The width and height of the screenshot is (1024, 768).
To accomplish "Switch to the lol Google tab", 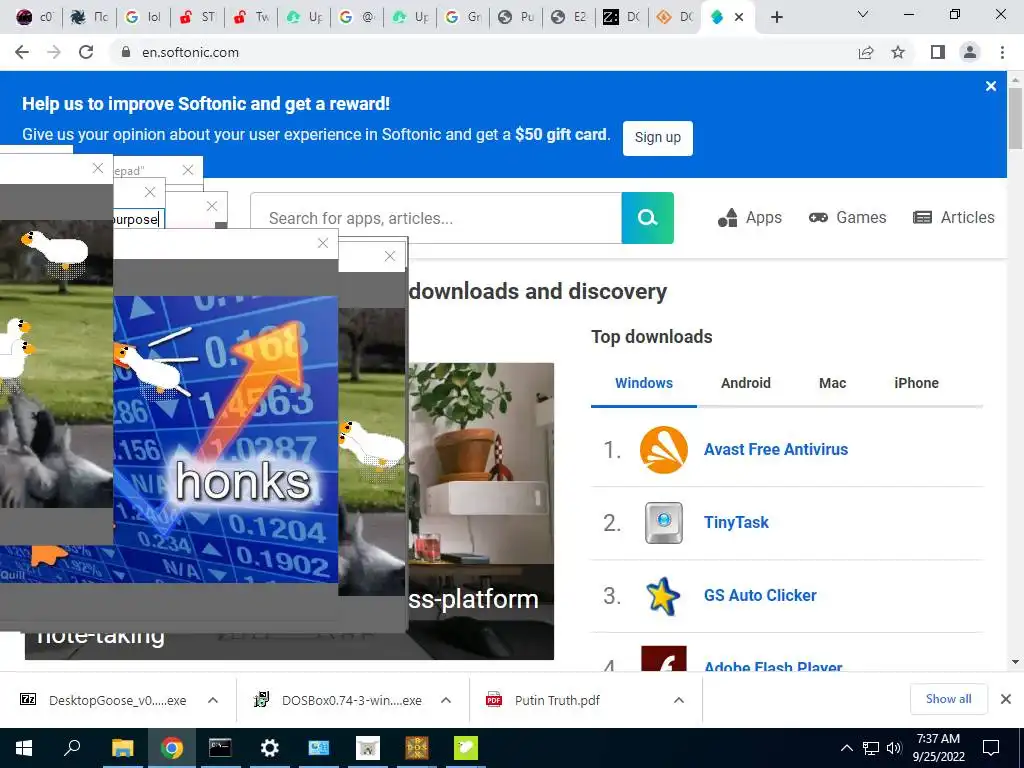I will pyautogui.click(x=143, y=18).
